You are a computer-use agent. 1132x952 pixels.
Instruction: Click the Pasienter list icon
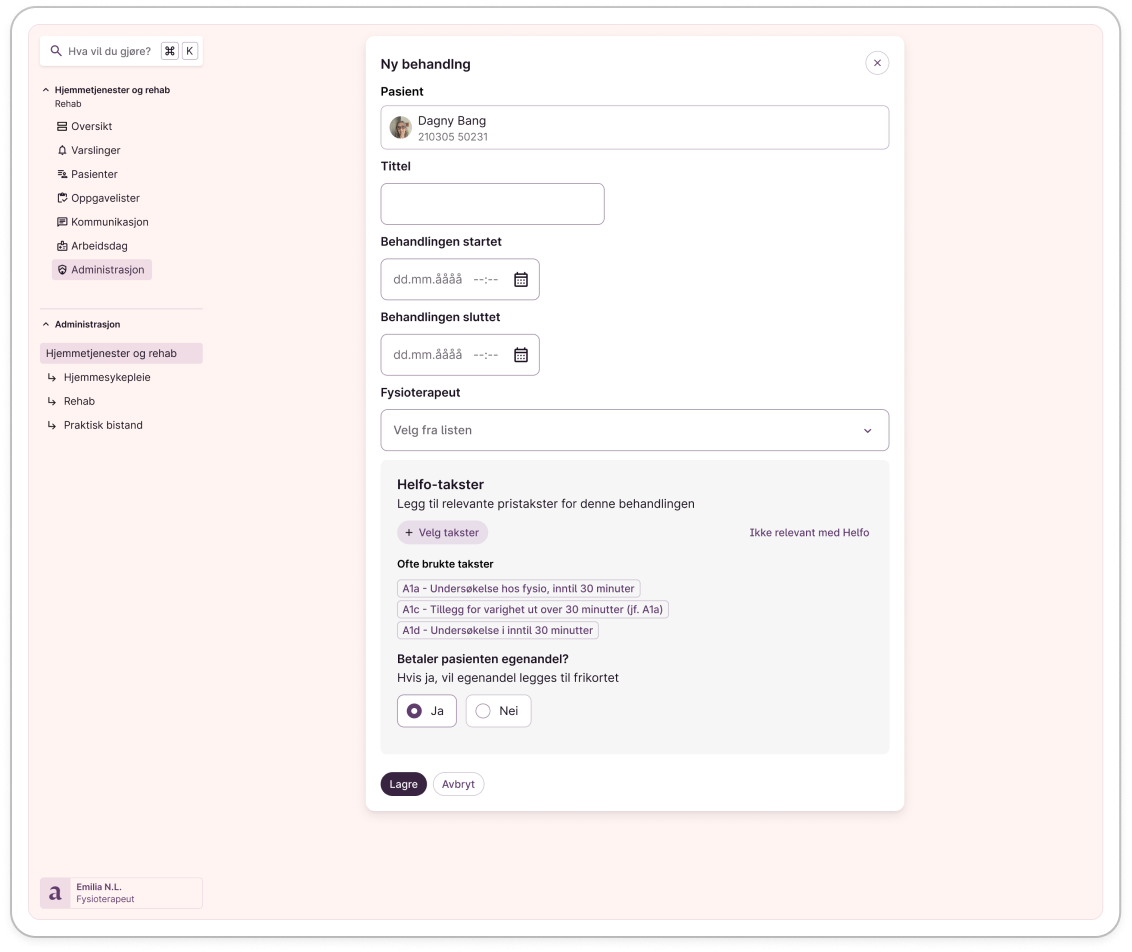pos(62,174)
